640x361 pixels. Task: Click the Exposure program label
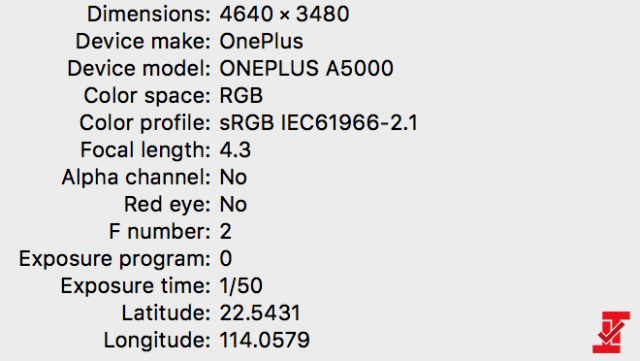115,259
